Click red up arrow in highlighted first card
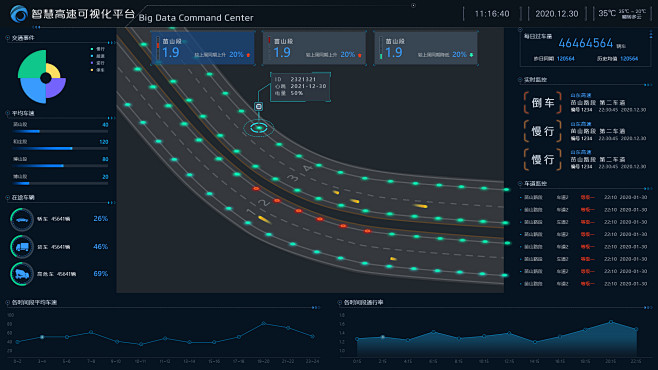The image size is (658, 370). (x=248, y=55)
